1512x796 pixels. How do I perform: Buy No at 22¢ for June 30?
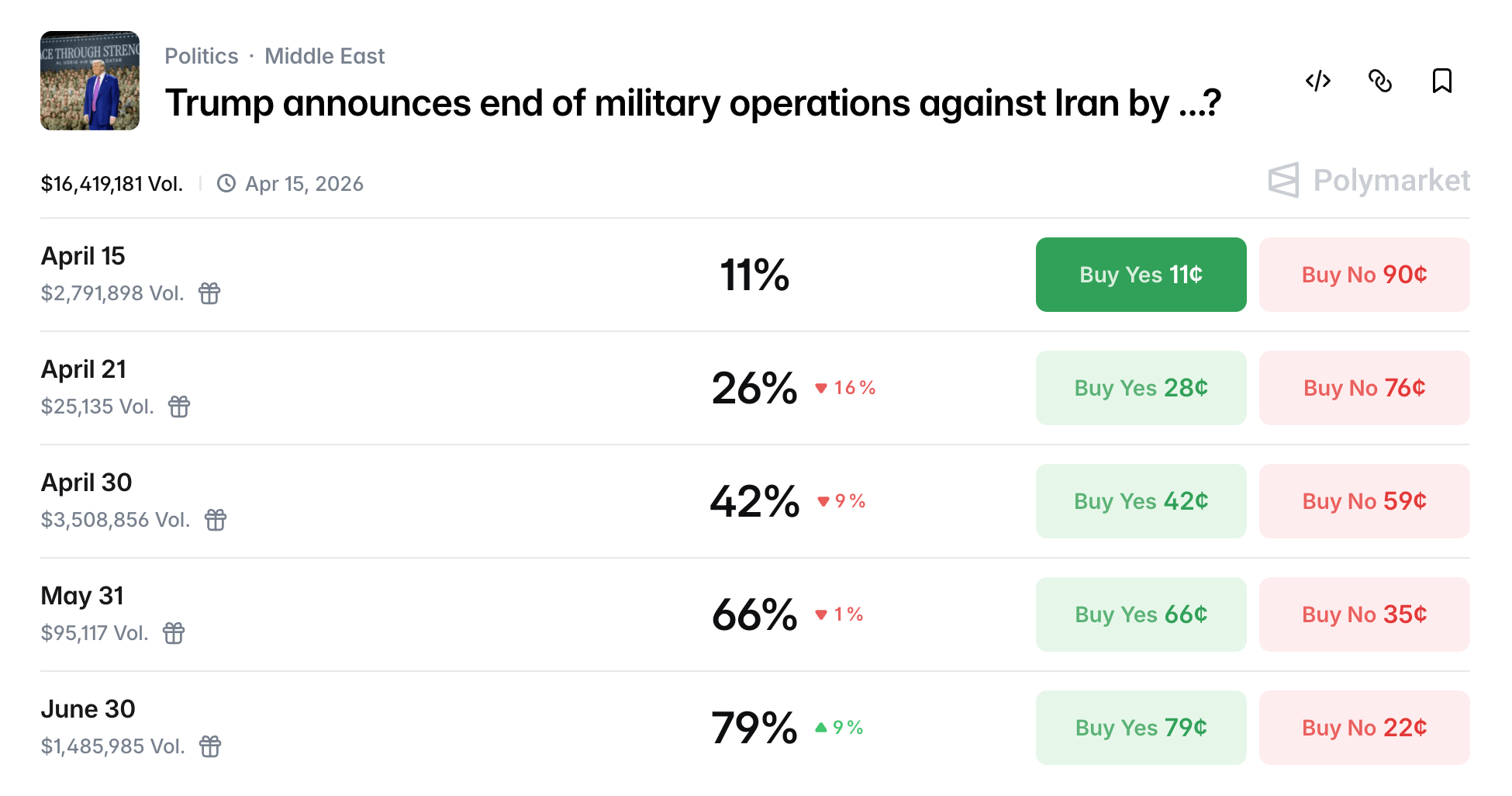coord(1364,728)
